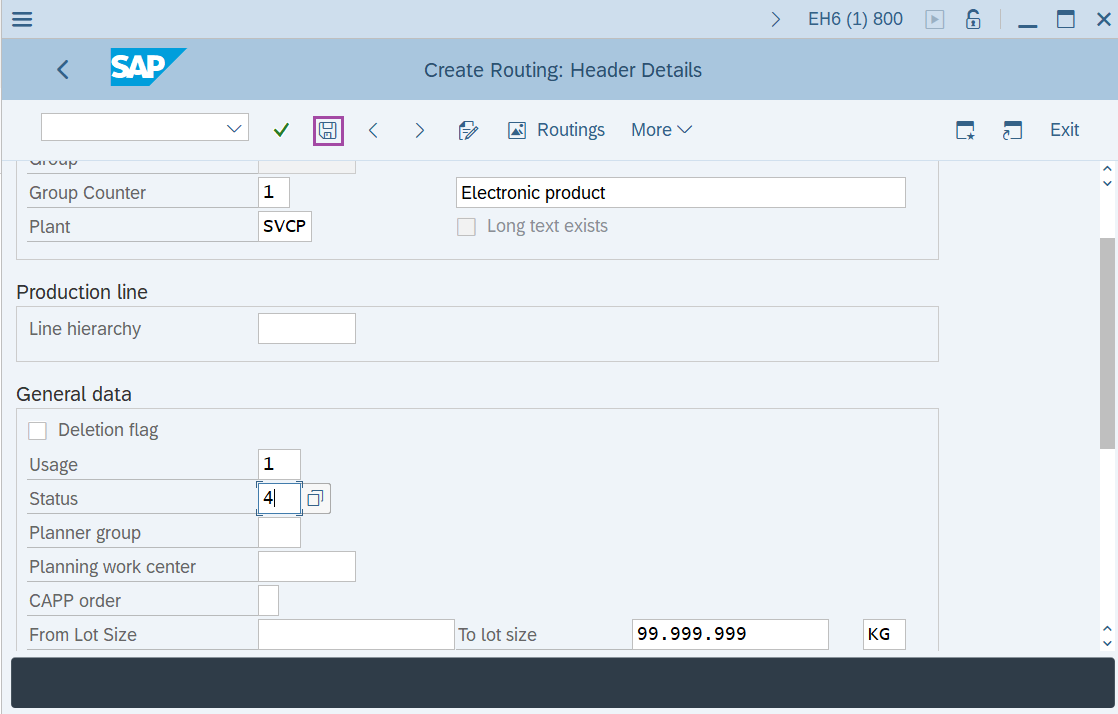Click the Long text exists checkbox
The image size is (1118, 714).
466,227
